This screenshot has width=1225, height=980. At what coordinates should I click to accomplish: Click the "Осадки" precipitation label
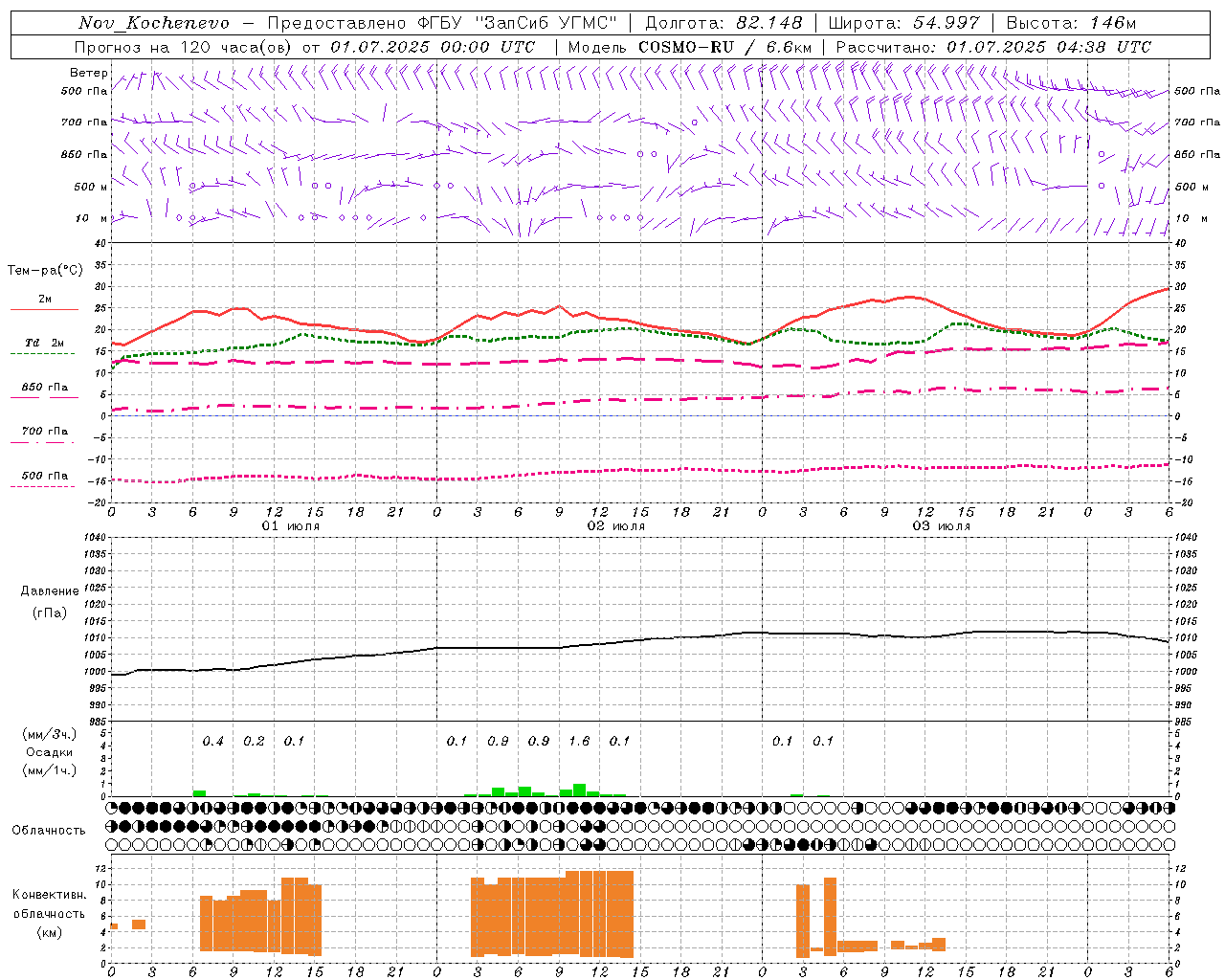[50, 753]
